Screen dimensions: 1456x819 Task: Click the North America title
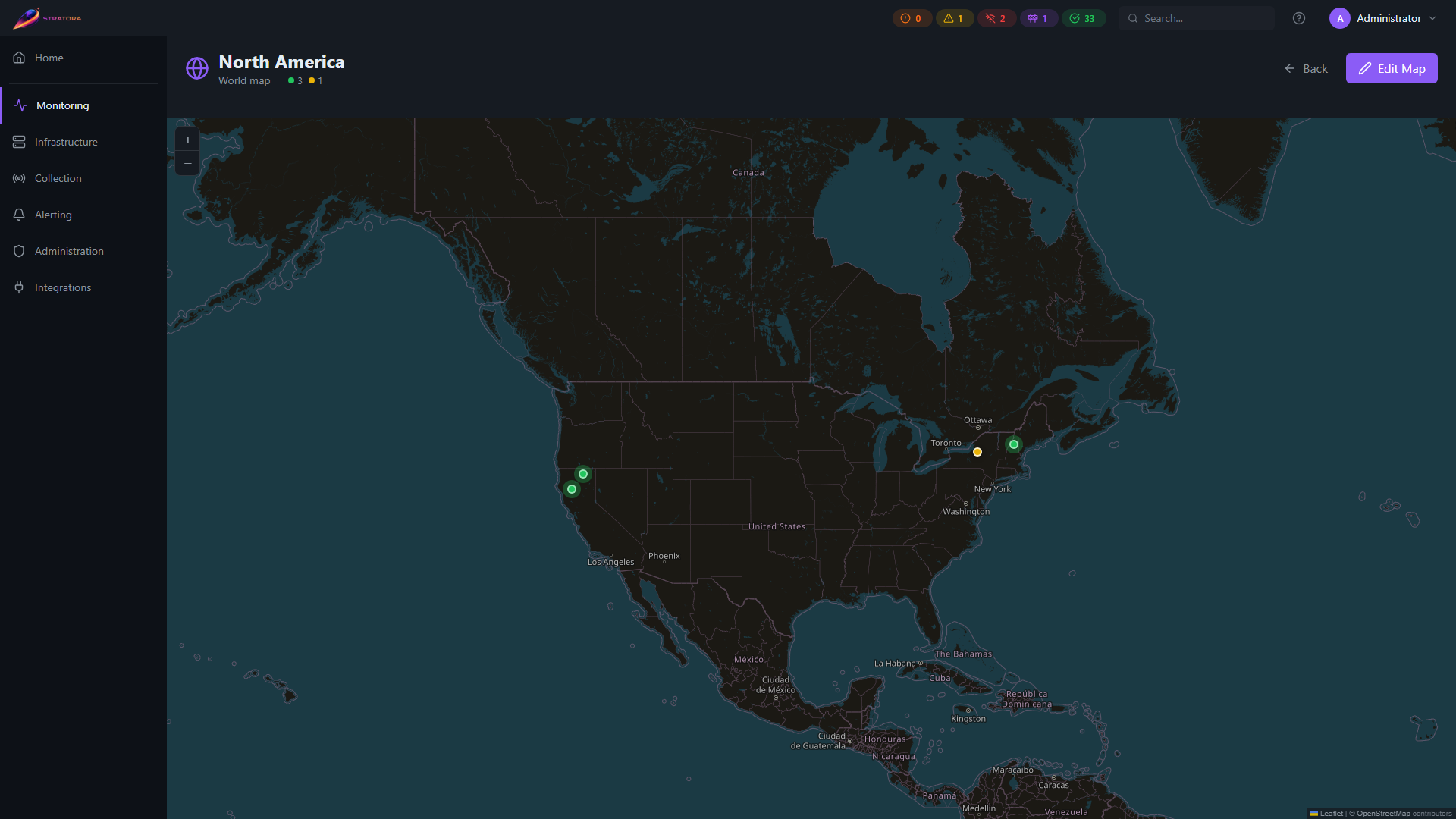pos(281,62)
